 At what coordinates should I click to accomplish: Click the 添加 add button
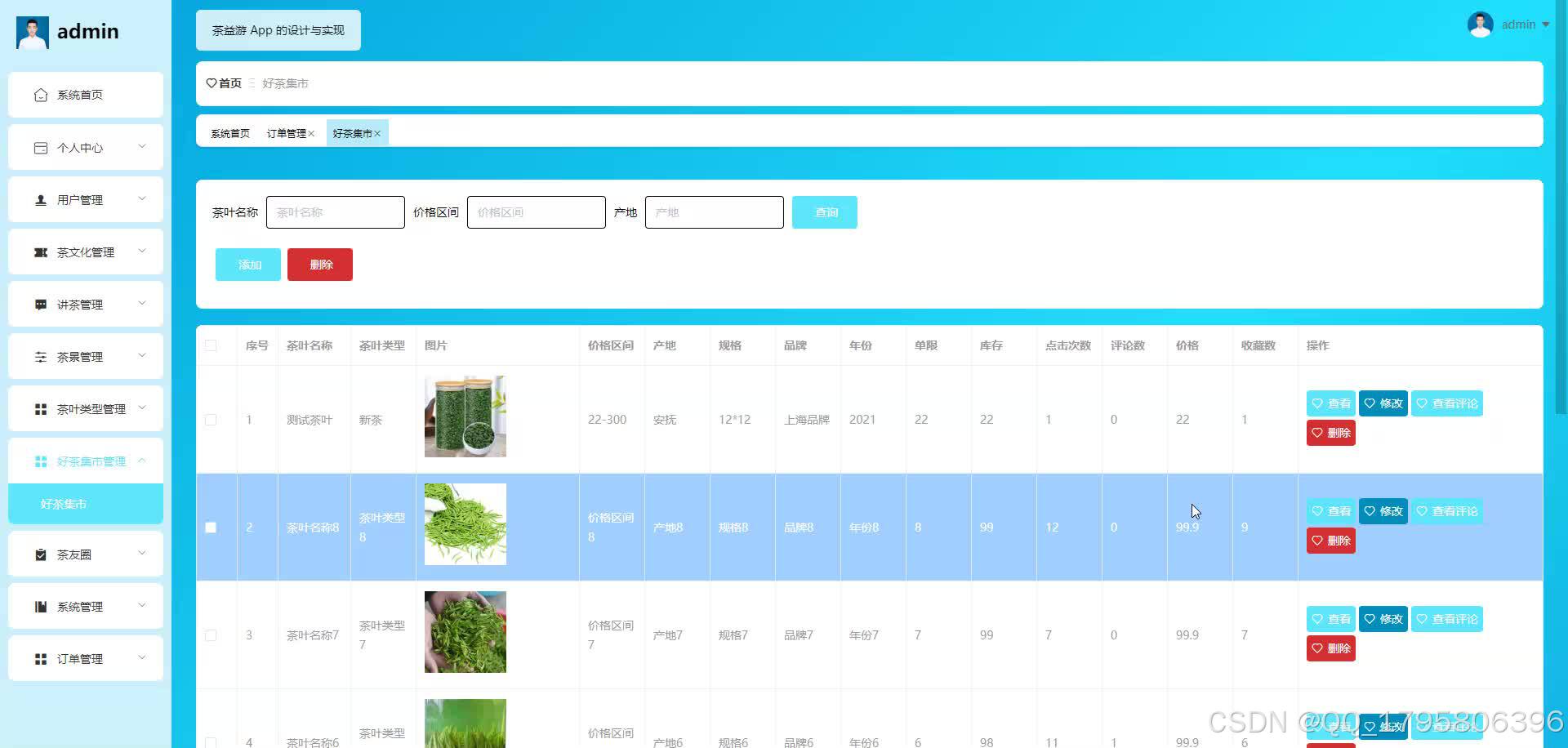pos(248,265)
